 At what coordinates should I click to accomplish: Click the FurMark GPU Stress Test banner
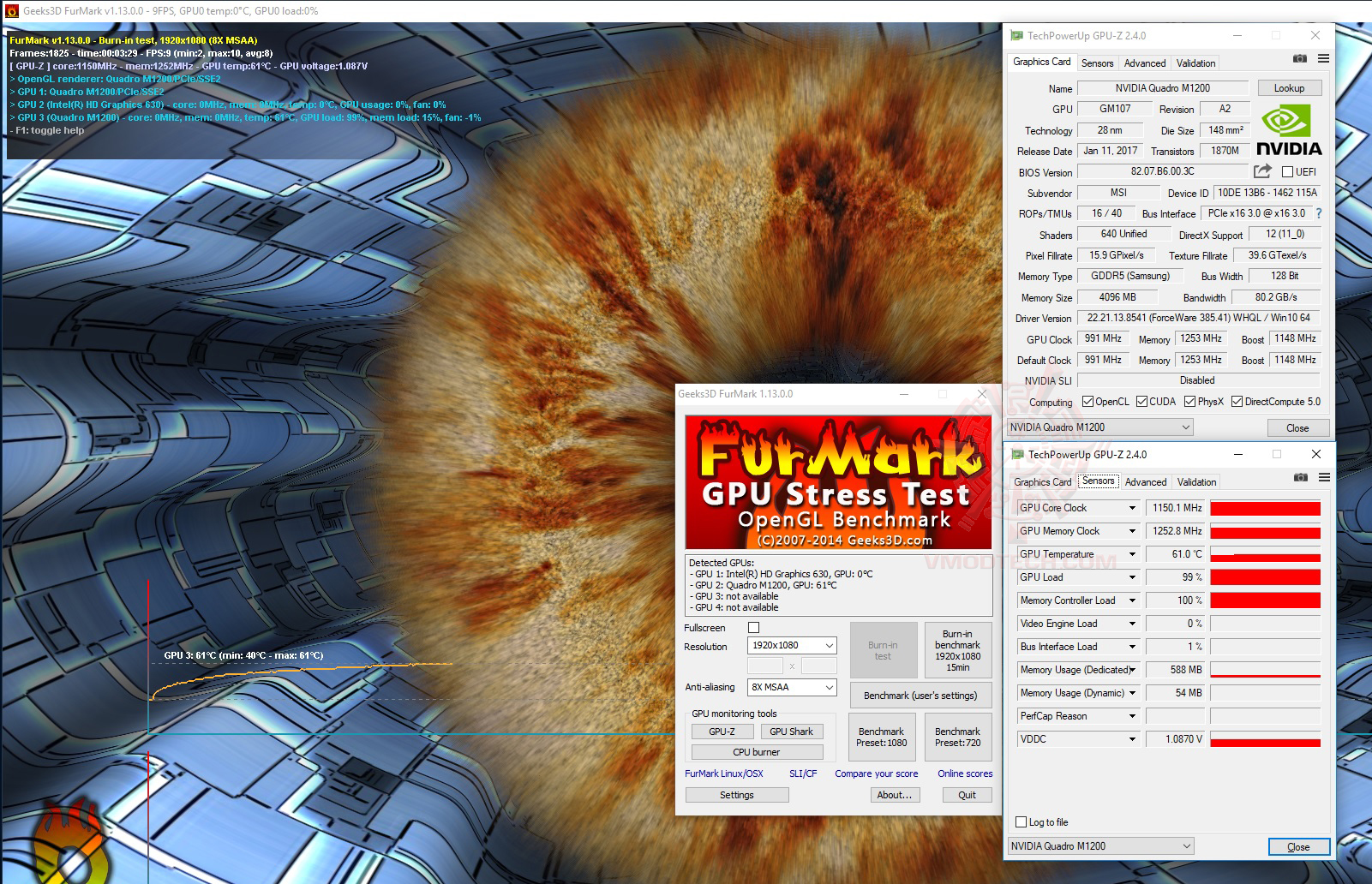point(838,482)
